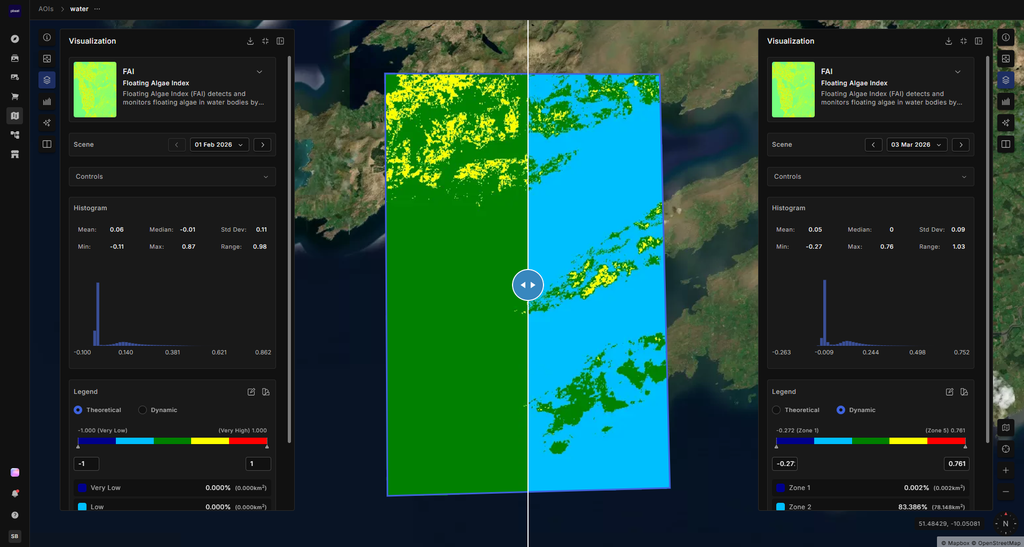
Task: Click the purple app icon in left sidebar
Action: click(14, 473)
